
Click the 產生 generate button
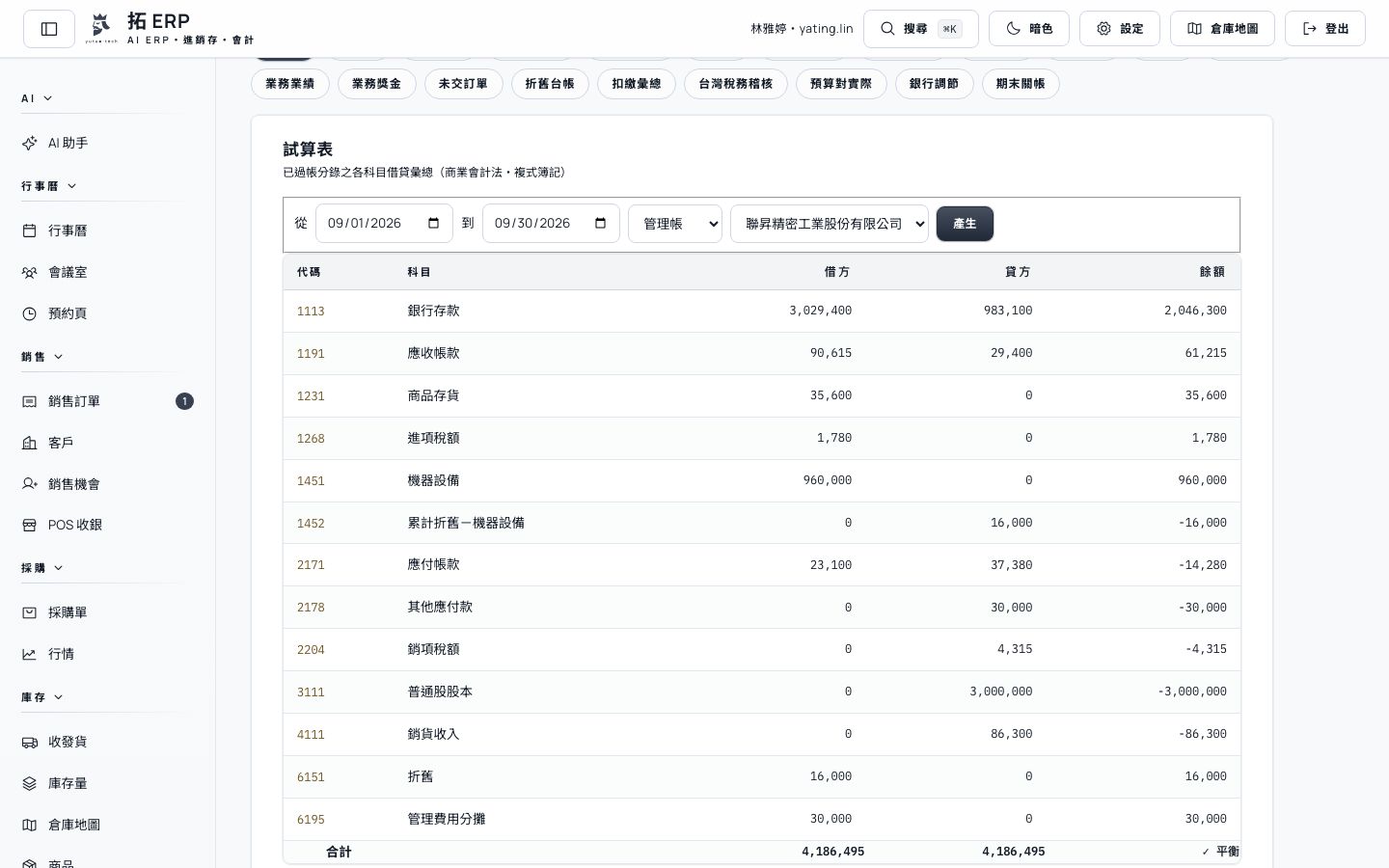[965, 224]
